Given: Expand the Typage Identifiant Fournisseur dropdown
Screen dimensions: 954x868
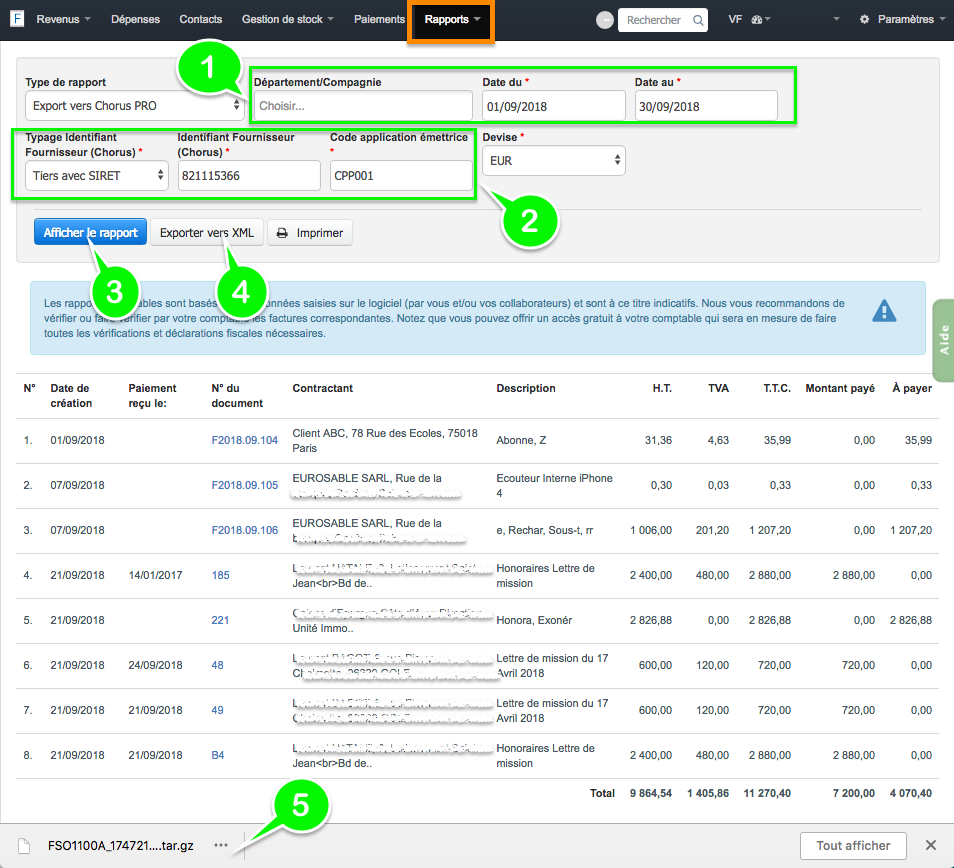Looking at the screenshot, I should (97, 176).
